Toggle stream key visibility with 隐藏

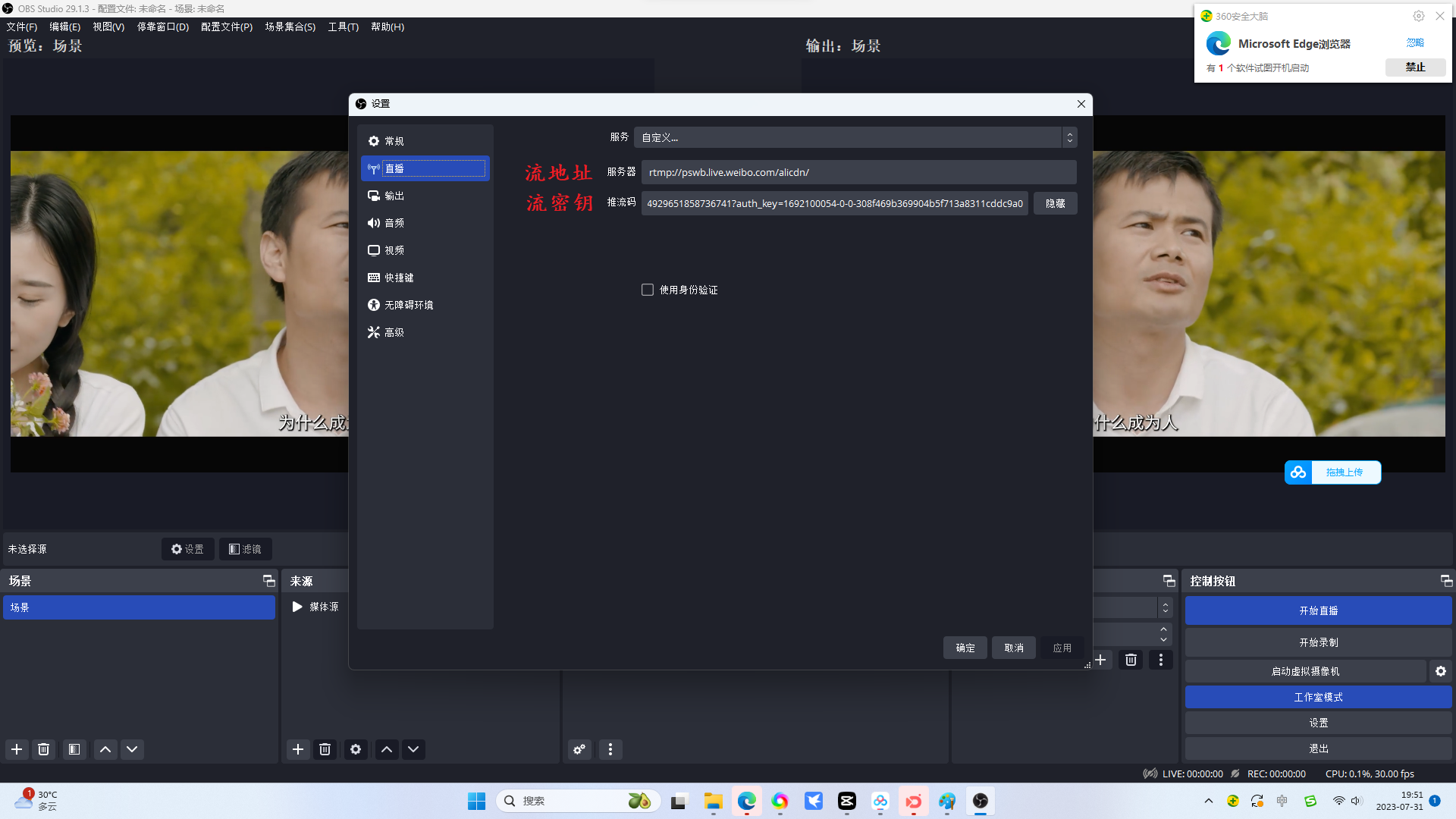point(1055,202)
